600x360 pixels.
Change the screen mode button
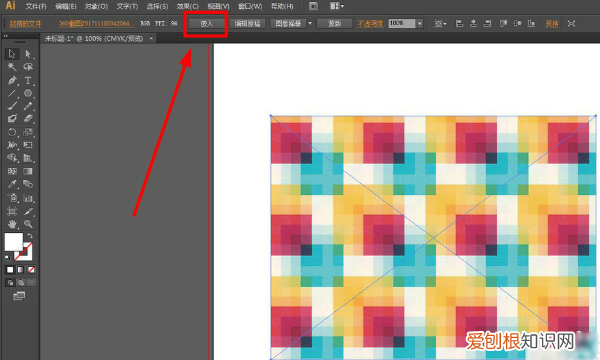(x=19, y=296)
